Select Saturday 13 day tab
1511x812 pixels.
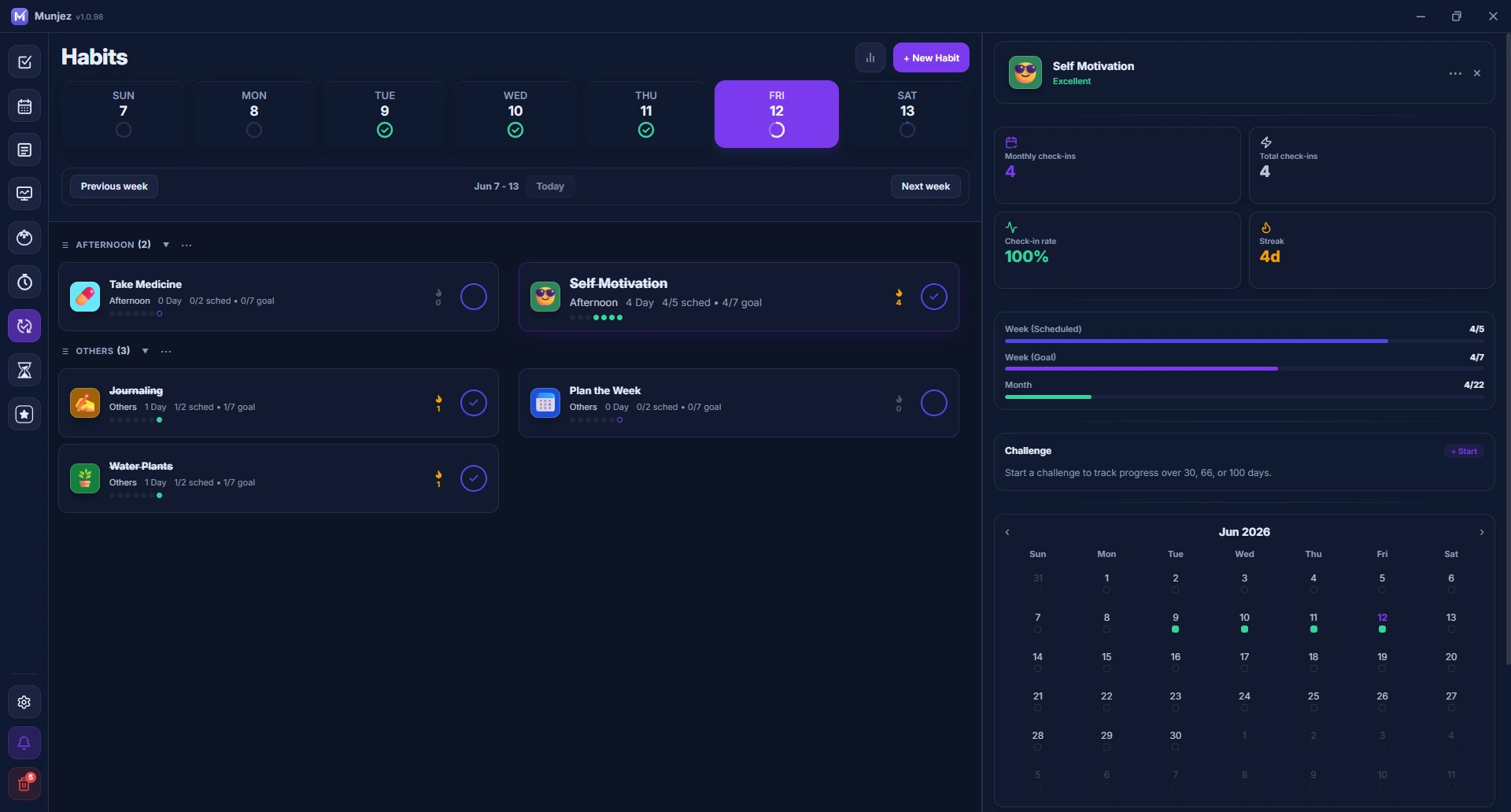pos(907,114)
